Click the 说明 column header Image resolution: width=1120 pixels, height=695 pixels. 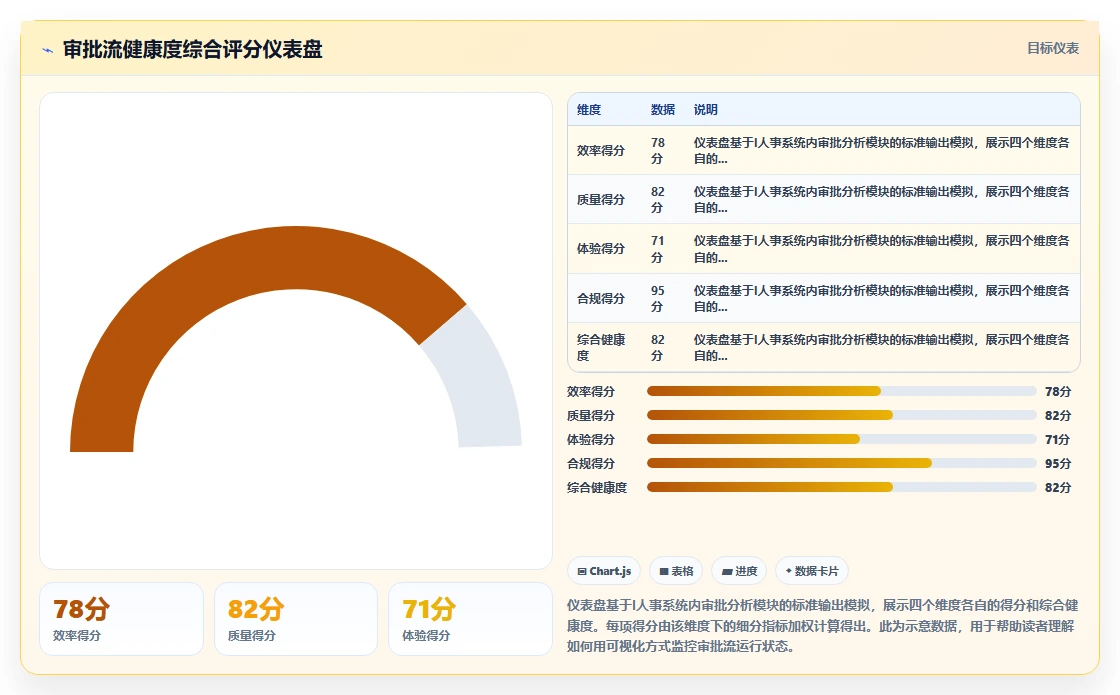pos(705,109)
